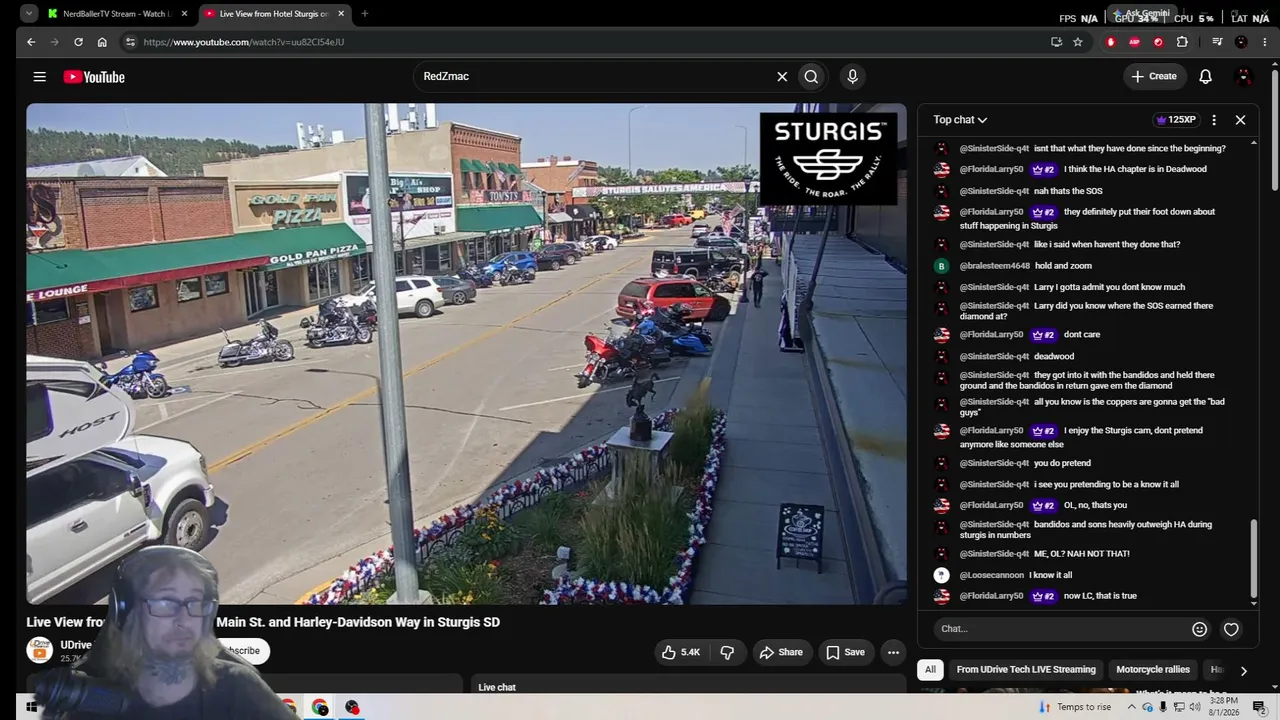Bookmark this page with the star
The width and height of the screenshot is (1280, 720).
(1078, 42)
